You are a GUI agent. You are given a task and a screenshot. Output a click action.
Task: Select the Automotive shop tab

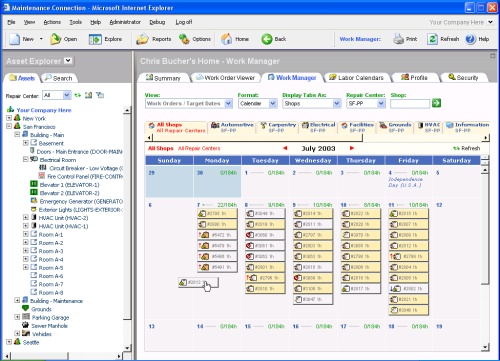pos(232,127)
